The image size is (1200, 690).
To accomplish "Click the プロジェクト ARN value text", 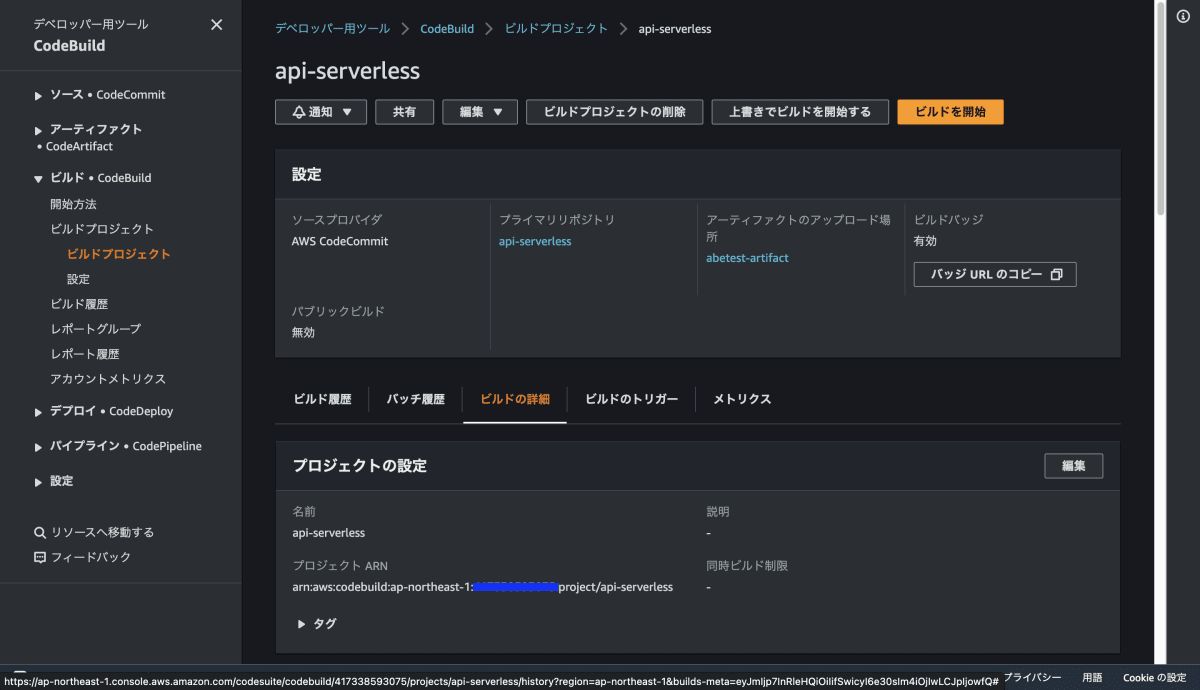I will pyautogui.click(x=482, y=587).
